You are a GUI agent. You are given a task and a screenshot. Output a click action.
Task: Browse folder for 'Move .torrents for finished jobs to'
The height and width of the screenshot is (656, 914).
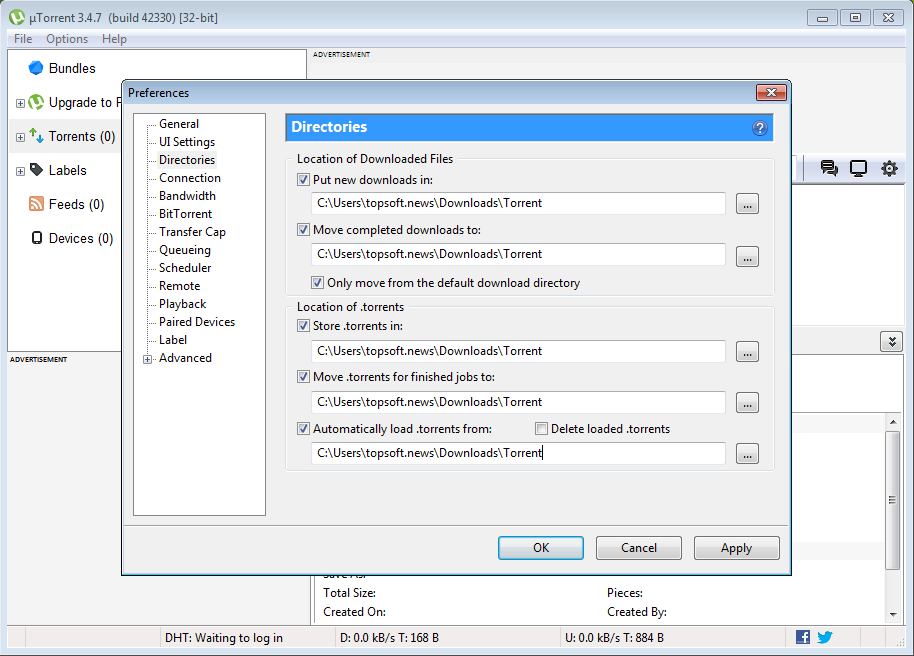(x=747, y=402)
